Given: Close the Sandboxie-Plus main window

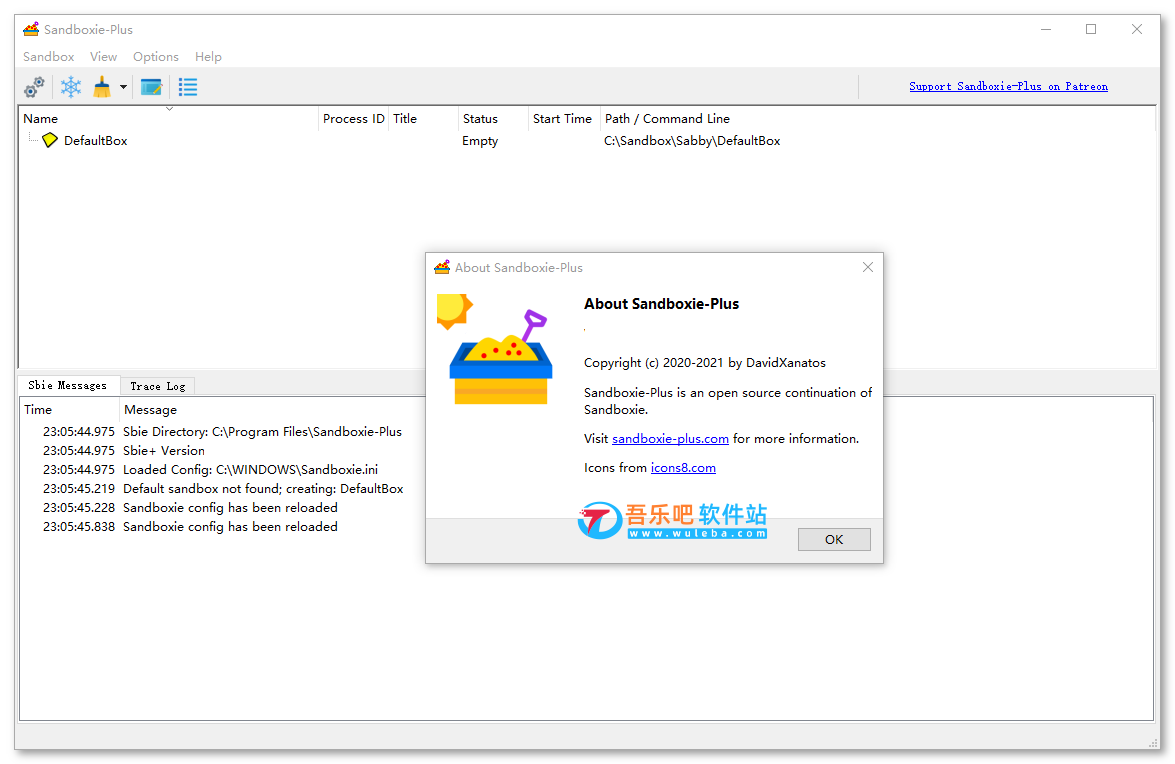Looking at the screenshot, I should [x=1137, y=29].
